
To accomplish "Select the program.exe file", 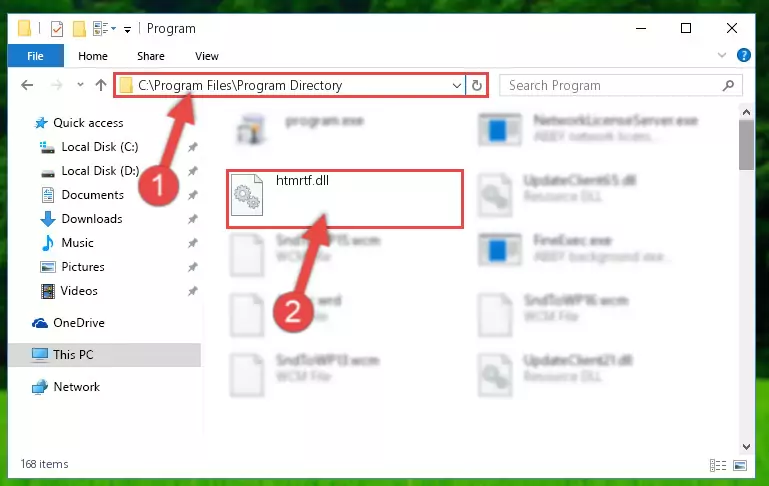I will (x=300, y=128).
